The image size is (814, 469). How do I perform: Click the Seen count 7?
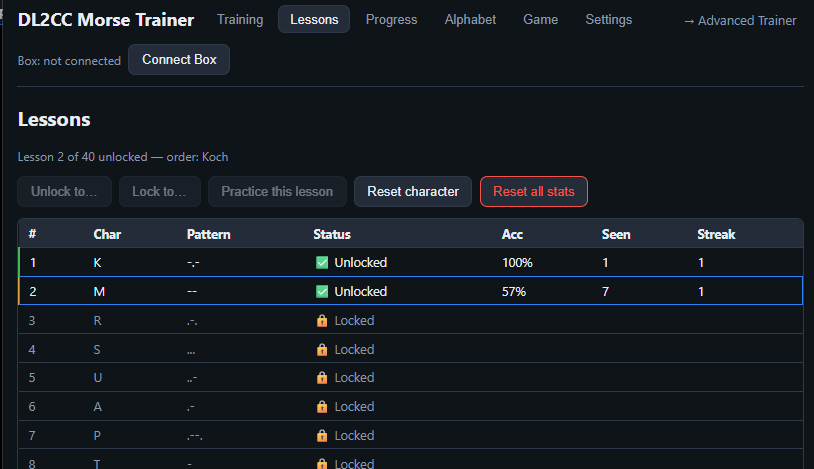click(605, 292)
